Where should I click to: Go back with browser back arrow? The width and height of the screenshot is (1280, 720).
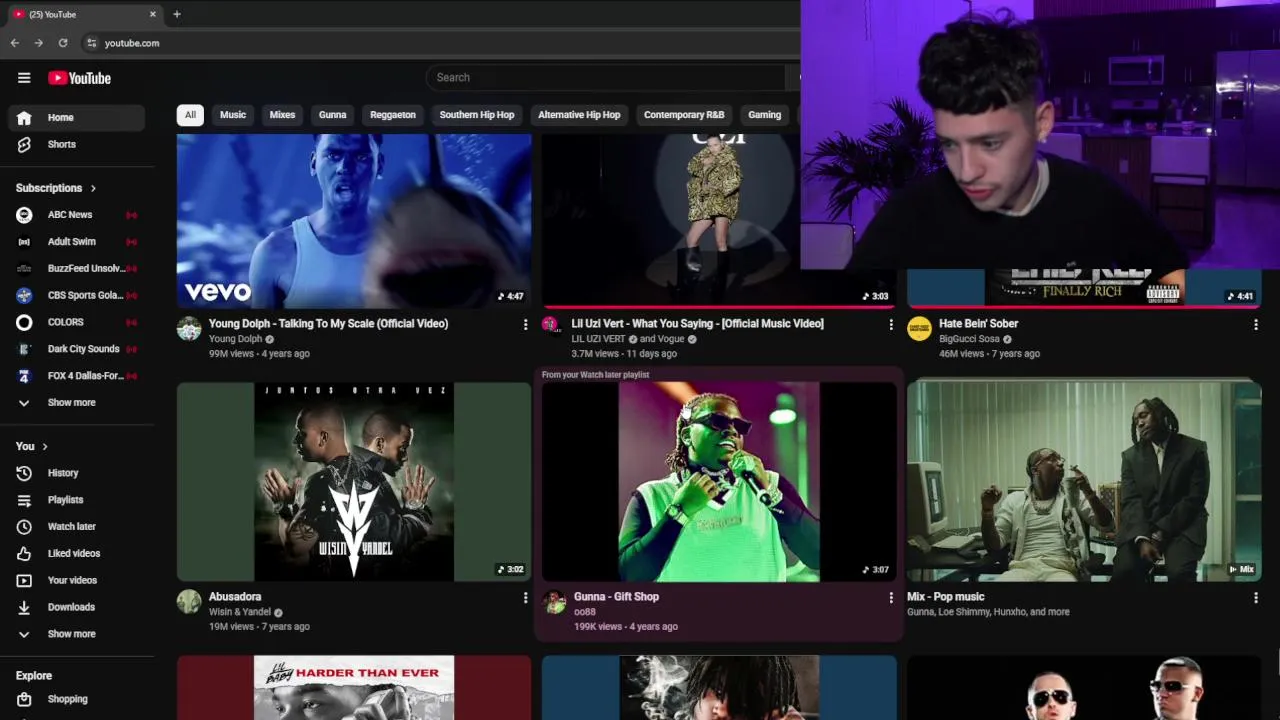[14, 43]
